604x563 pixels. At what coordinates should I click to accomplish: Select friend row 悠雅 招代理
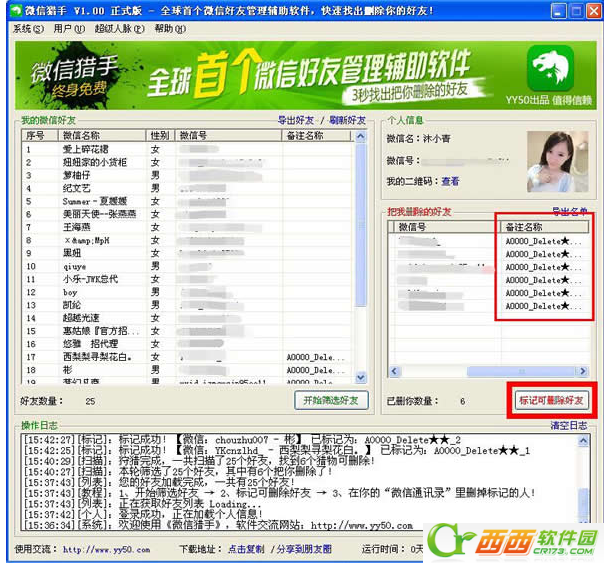188,344
